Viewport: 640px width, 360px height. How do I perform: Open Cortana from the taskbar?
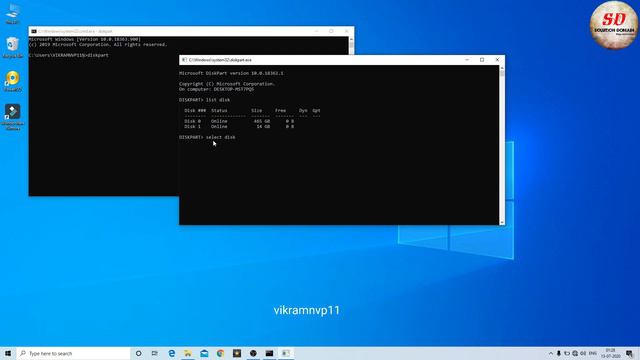pos(138,353)
